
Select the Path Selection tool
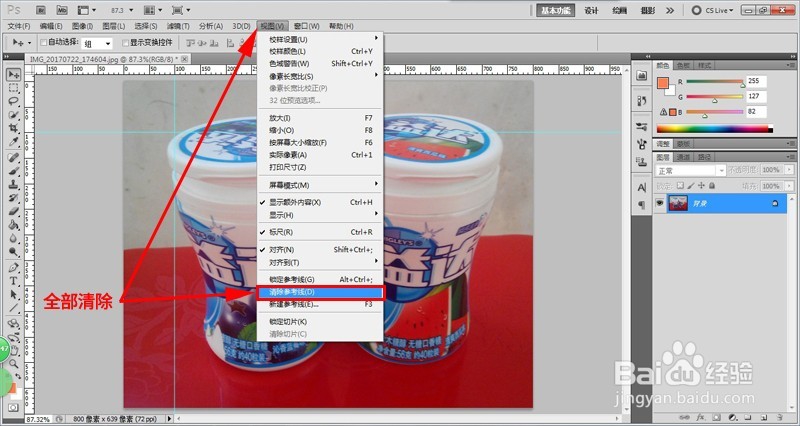14,294
